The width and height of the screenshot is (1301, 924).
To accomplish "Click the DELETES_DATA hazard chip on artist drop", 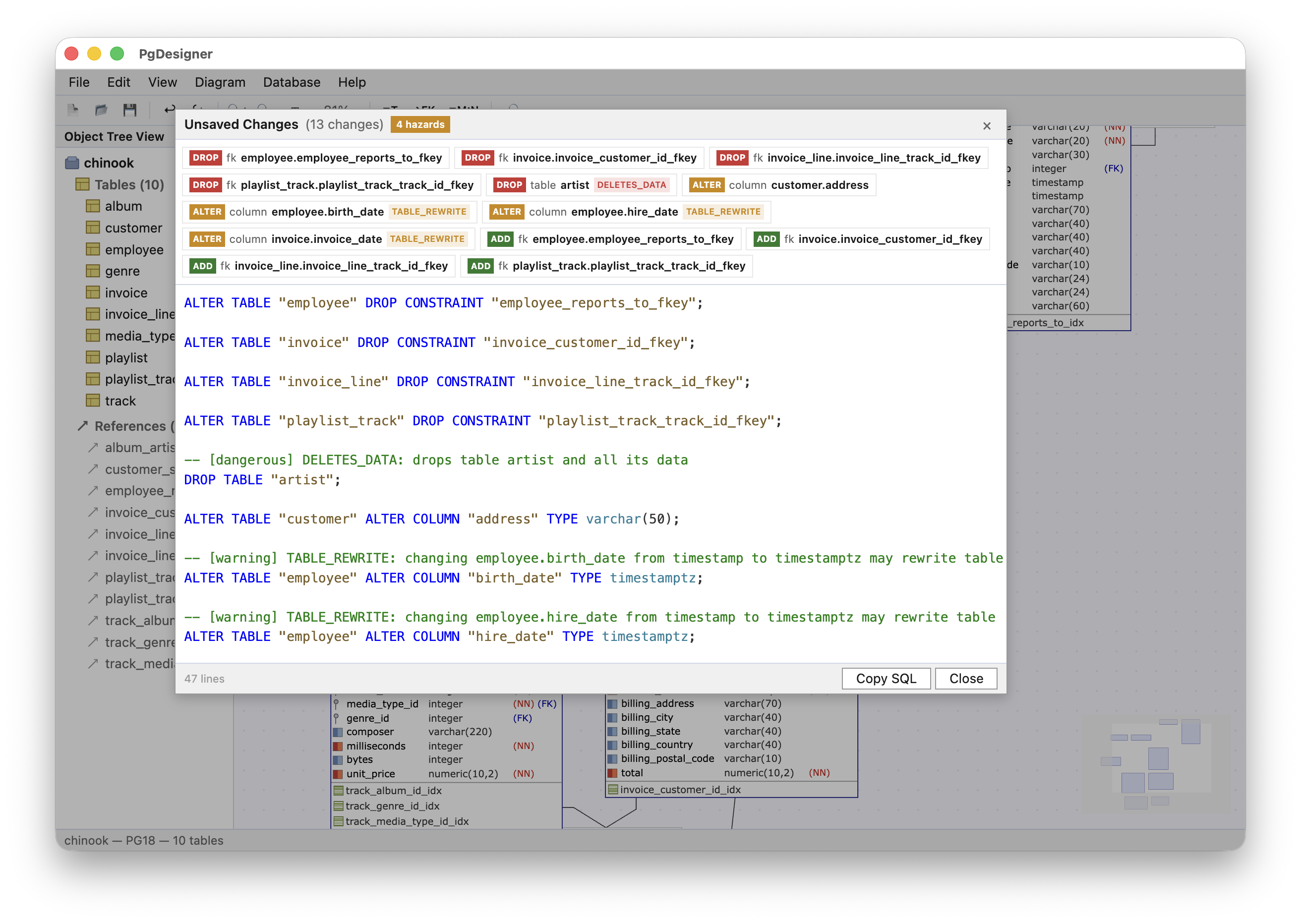I will (632, 185).
